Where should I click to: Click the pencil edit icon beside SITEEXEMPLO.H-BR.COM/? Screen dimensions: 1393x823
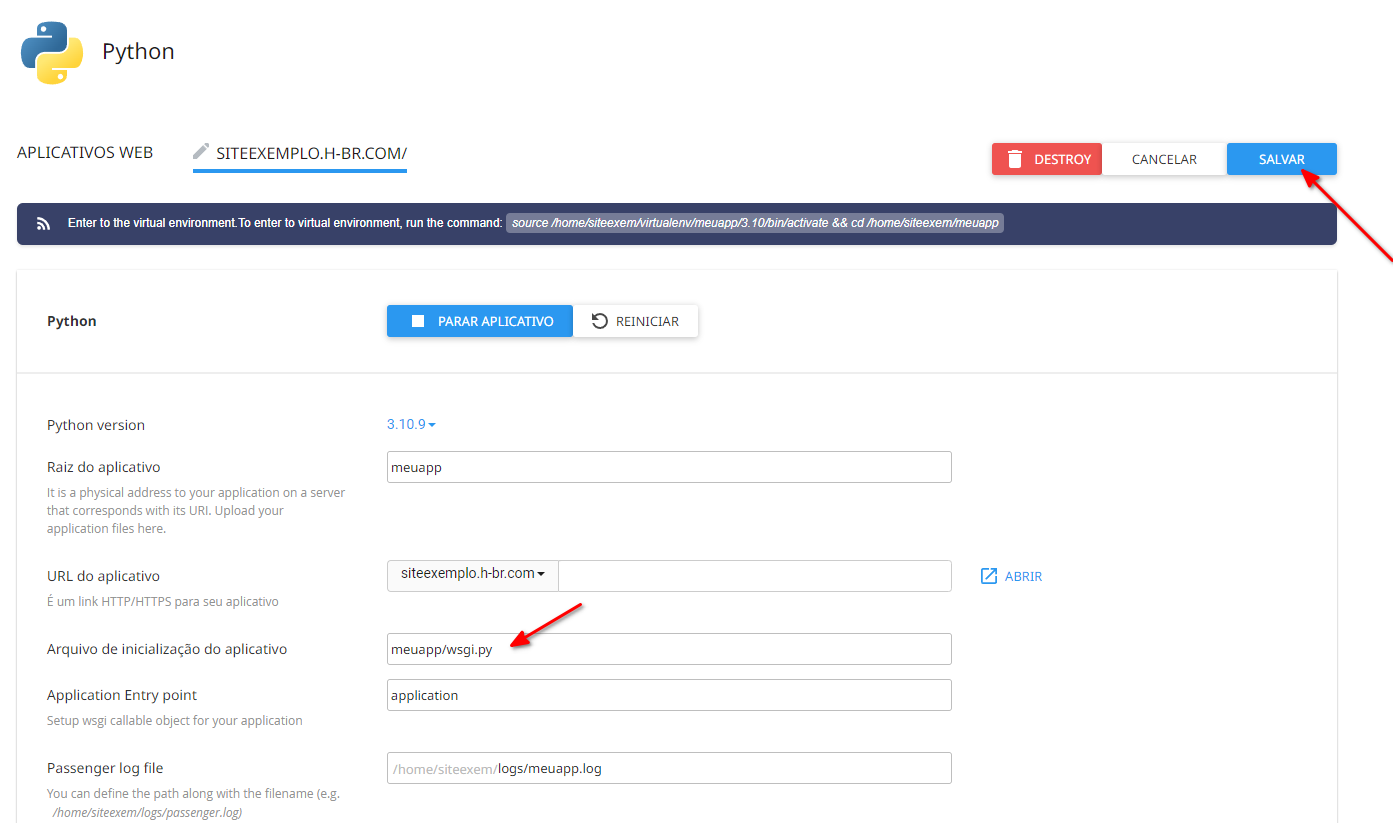201,152
